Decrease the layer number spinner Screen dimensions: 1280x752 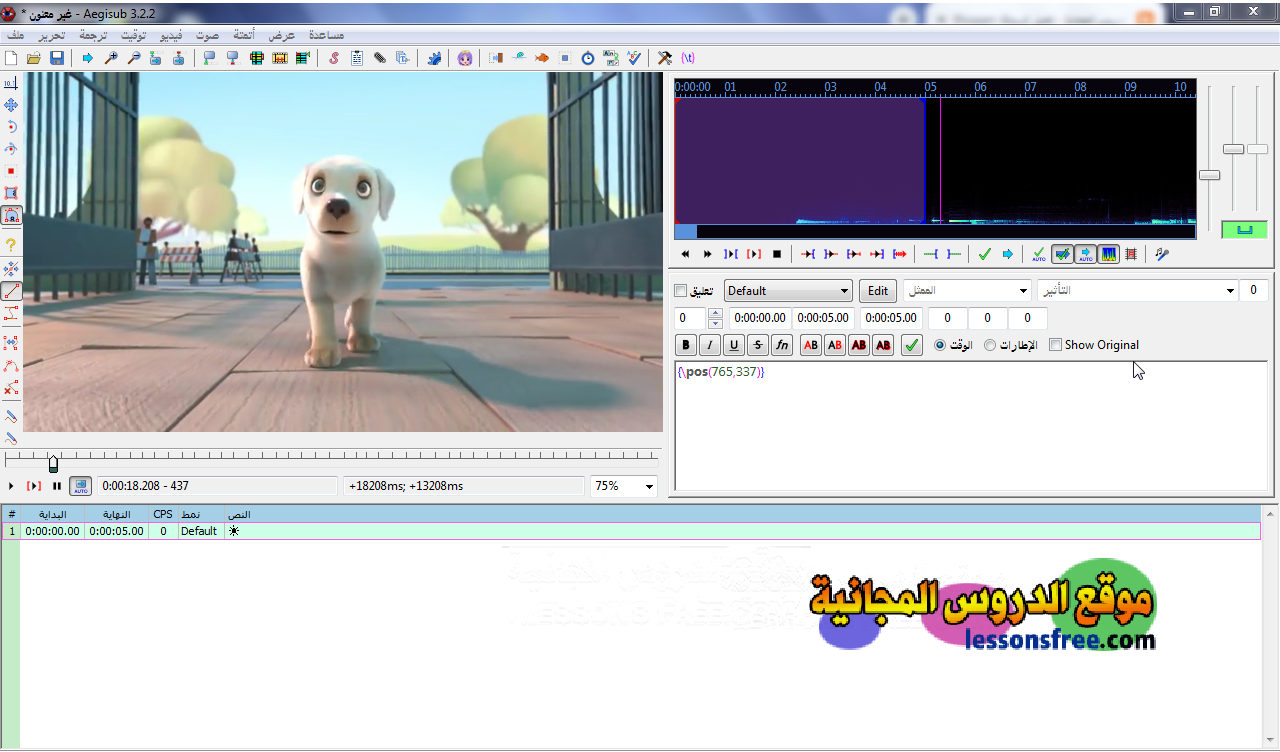pos(715,323)
